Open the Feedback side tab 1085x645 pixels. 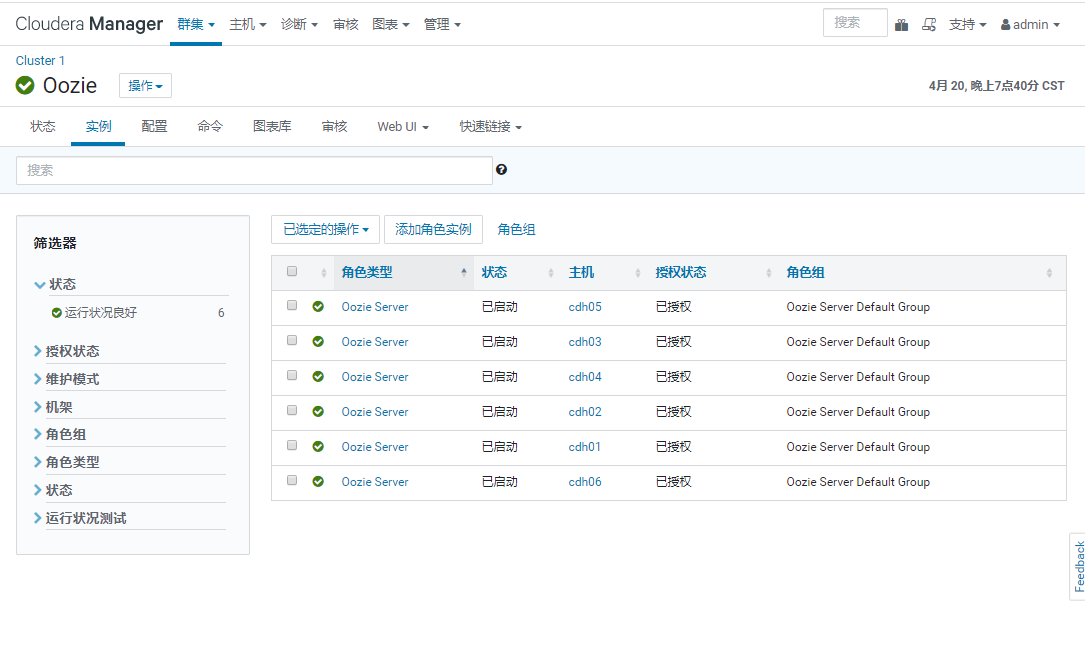pos(1078,567)
